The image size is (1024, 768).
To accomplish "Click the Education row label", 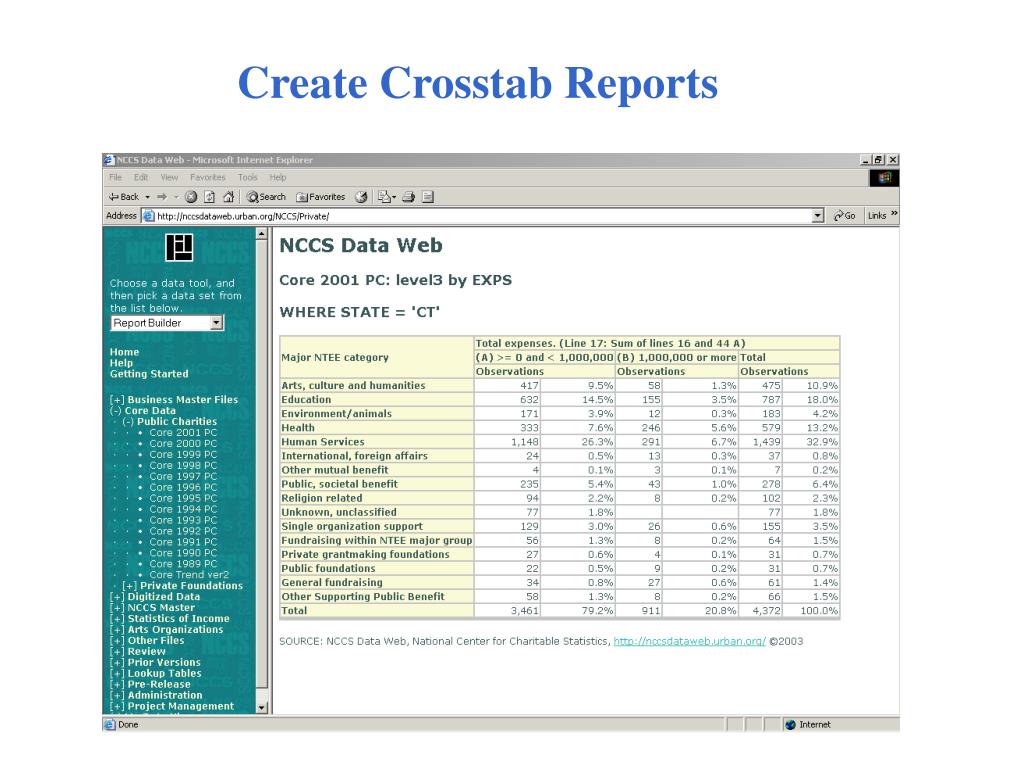I will pos(306,400).
